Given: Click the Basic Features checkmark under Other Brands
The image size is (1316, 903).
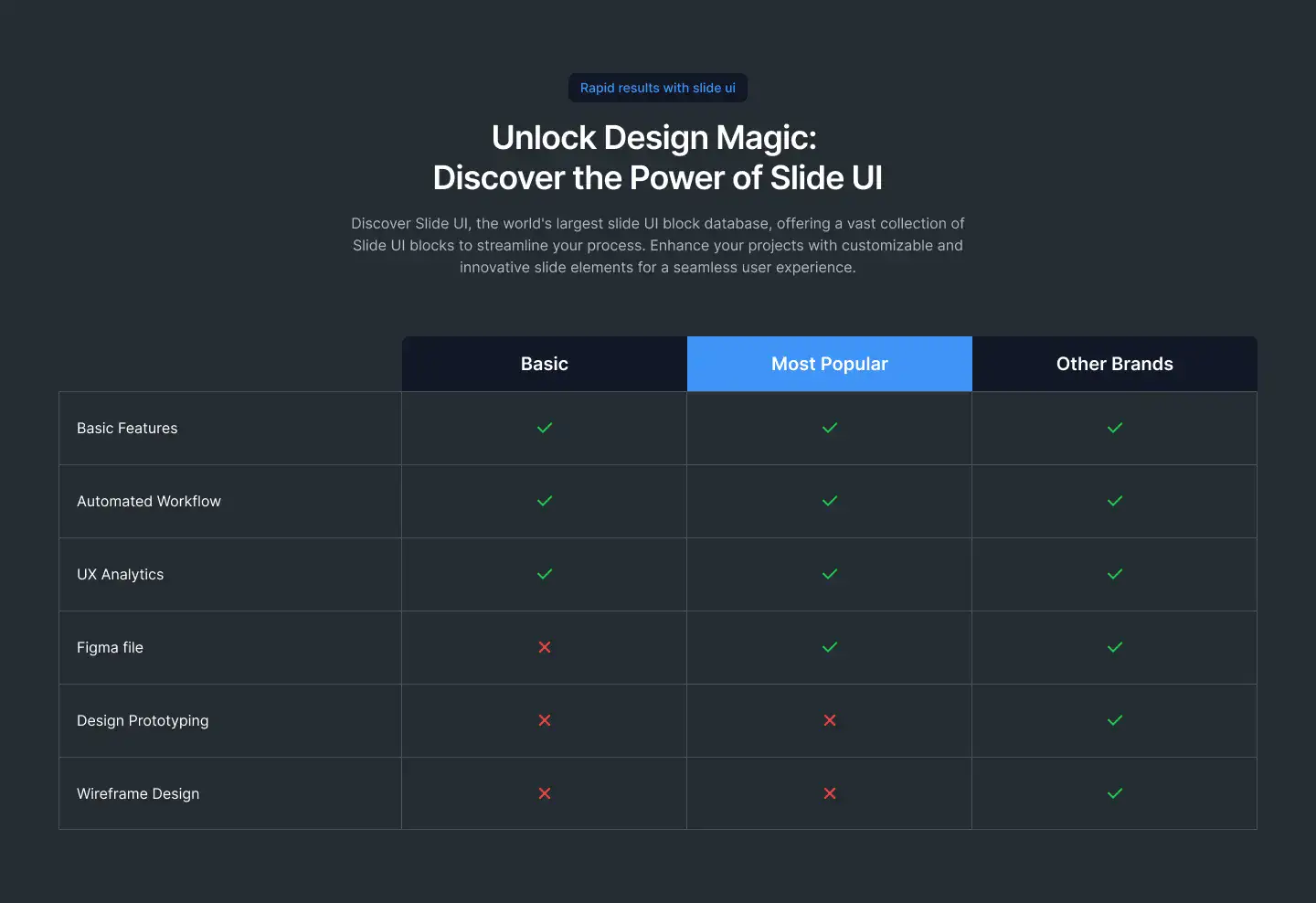Looking at the screenshot, I should (1115, 428).
